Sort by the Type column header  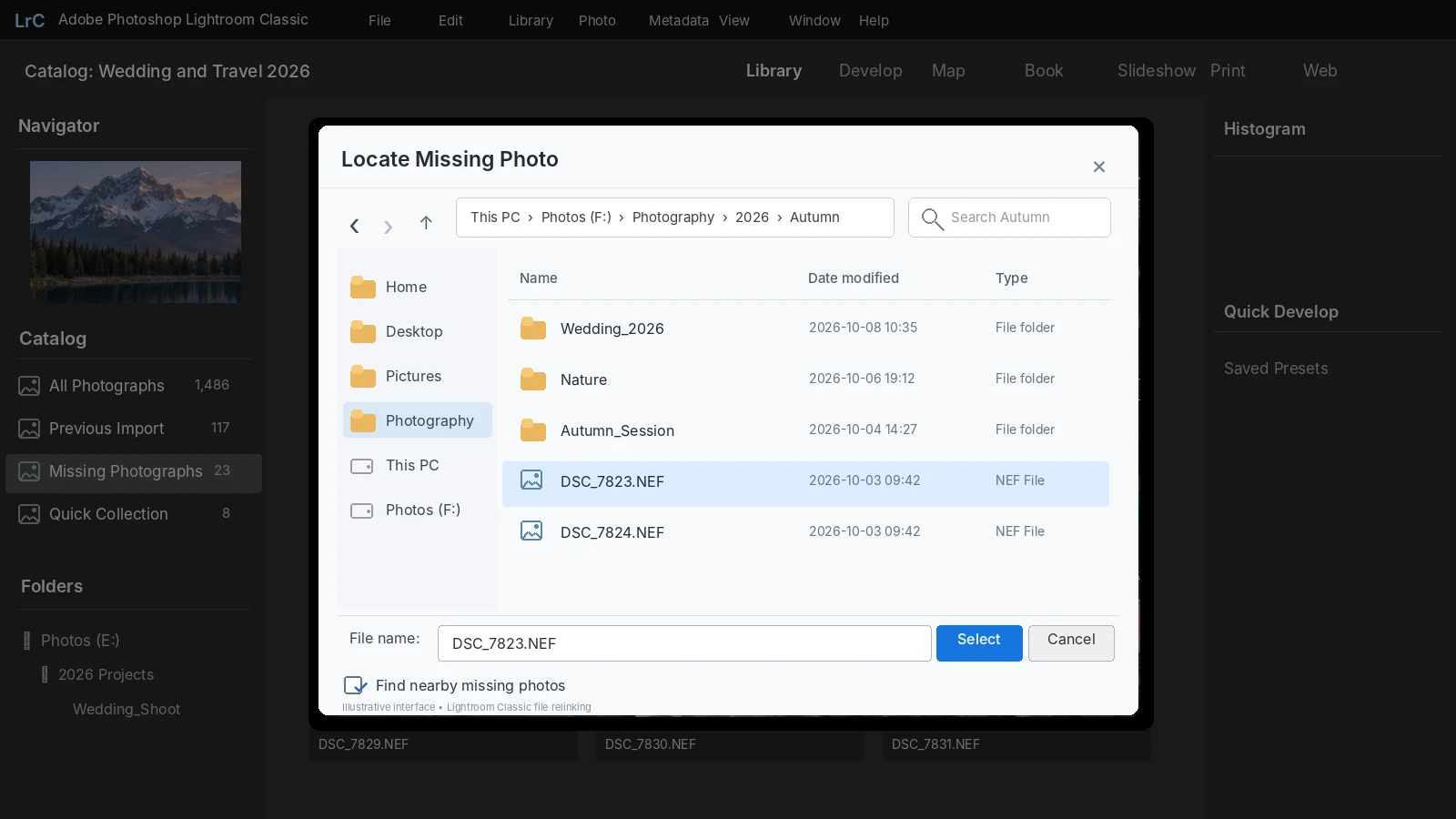[1012, 278]
